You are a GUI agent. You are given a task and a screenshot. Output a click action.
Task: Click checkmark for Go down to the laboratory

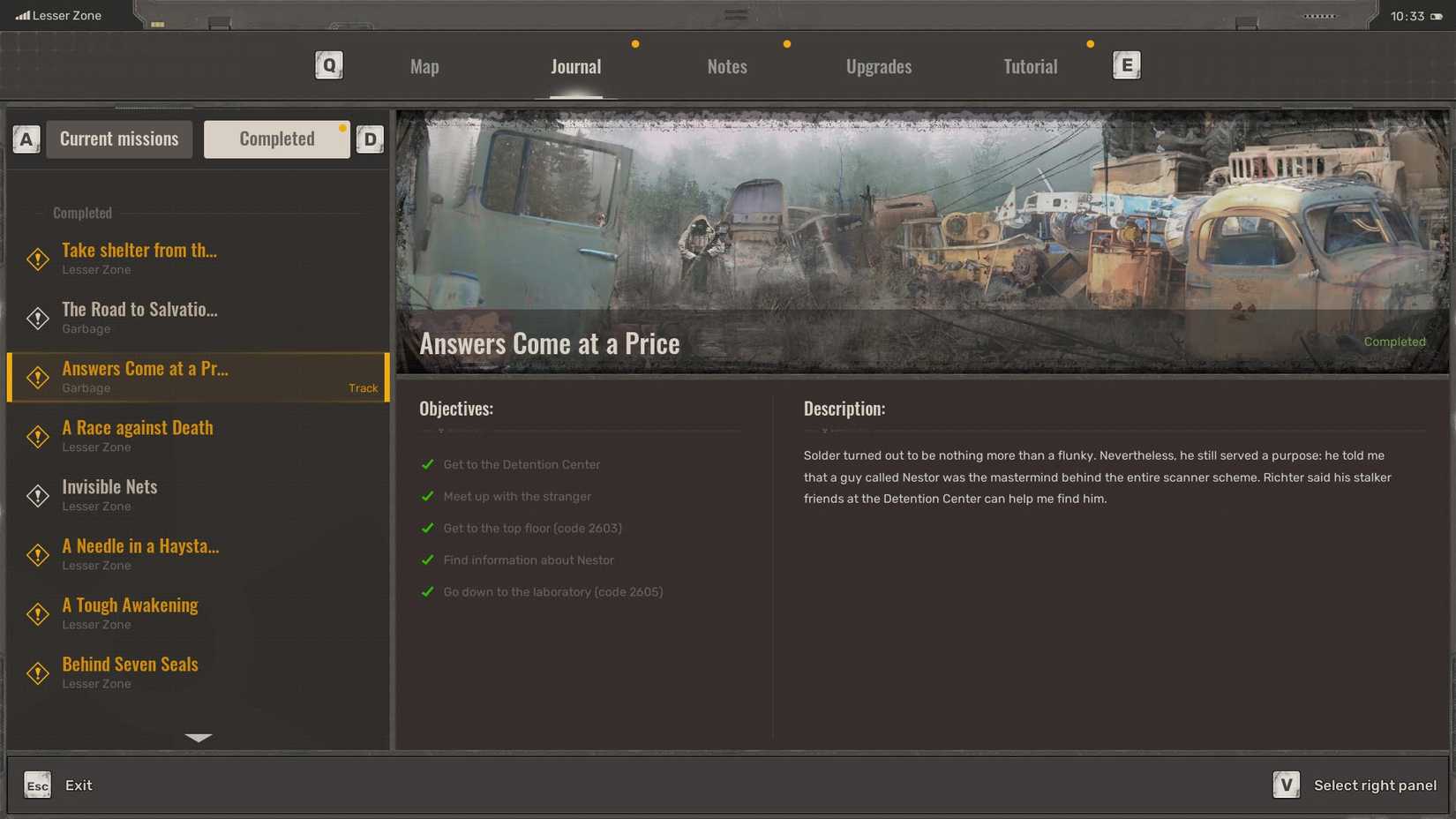coord(428,591)
